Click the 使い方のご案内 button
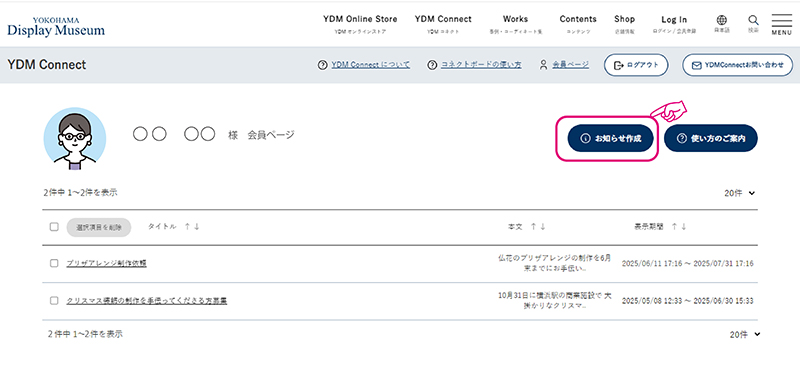This screenshot has width=800, height=379. [x=711, y=138]
